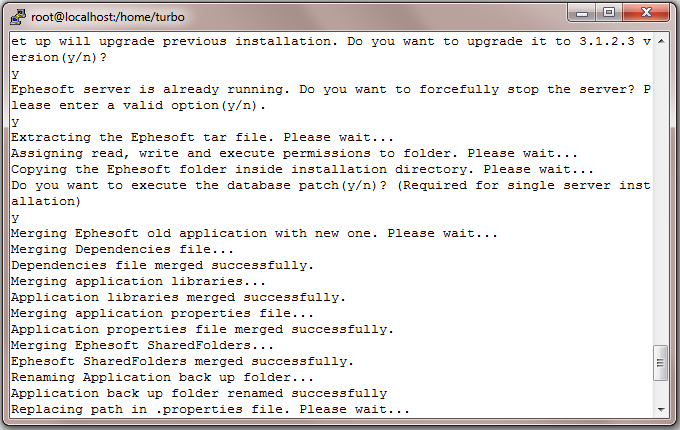Click the 'Merging application libraries...' output line
Image resolution: width=680 pixels, height=430 pixels.
pyautogui.click(x=138, y=281)
